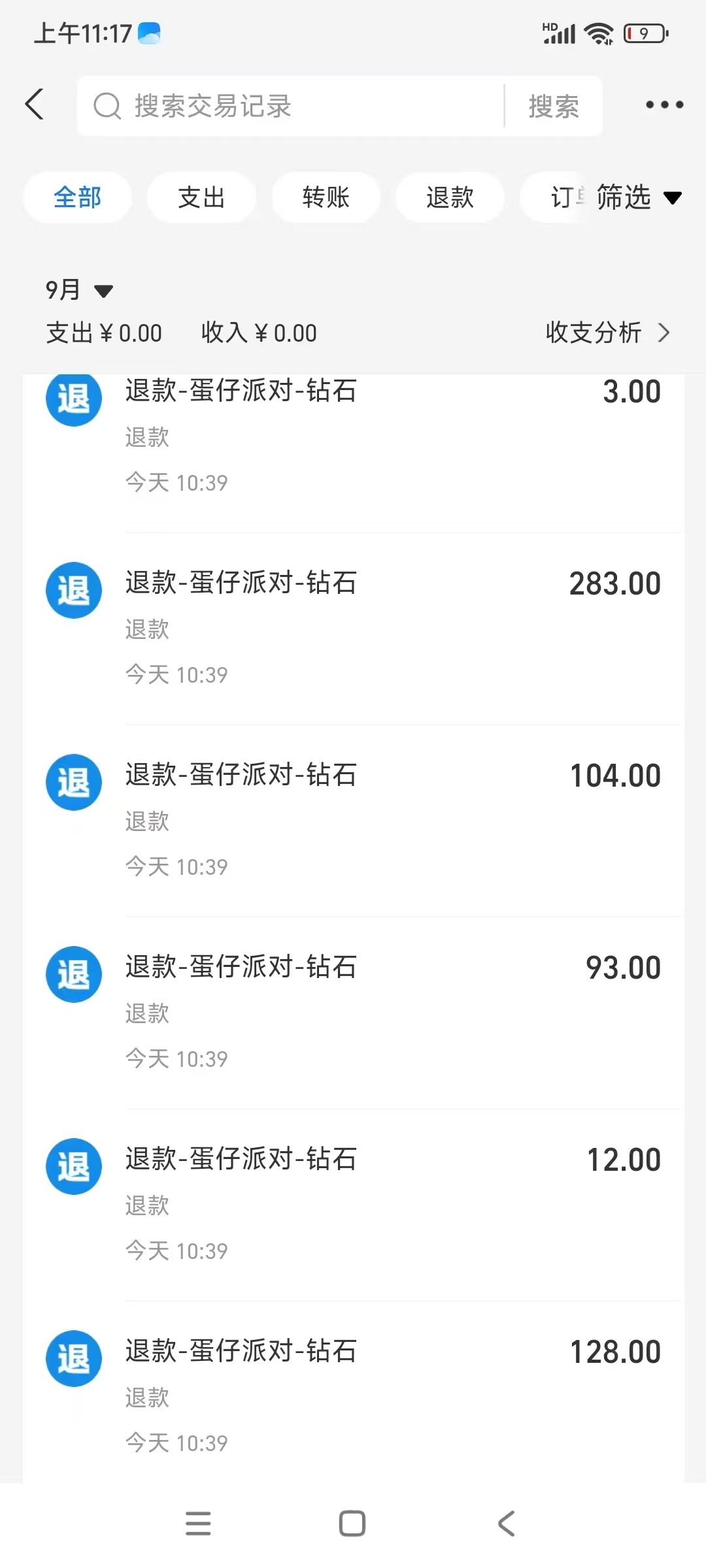
Task: Tap Android home square icon
Action: click(x=352, y=1524)
